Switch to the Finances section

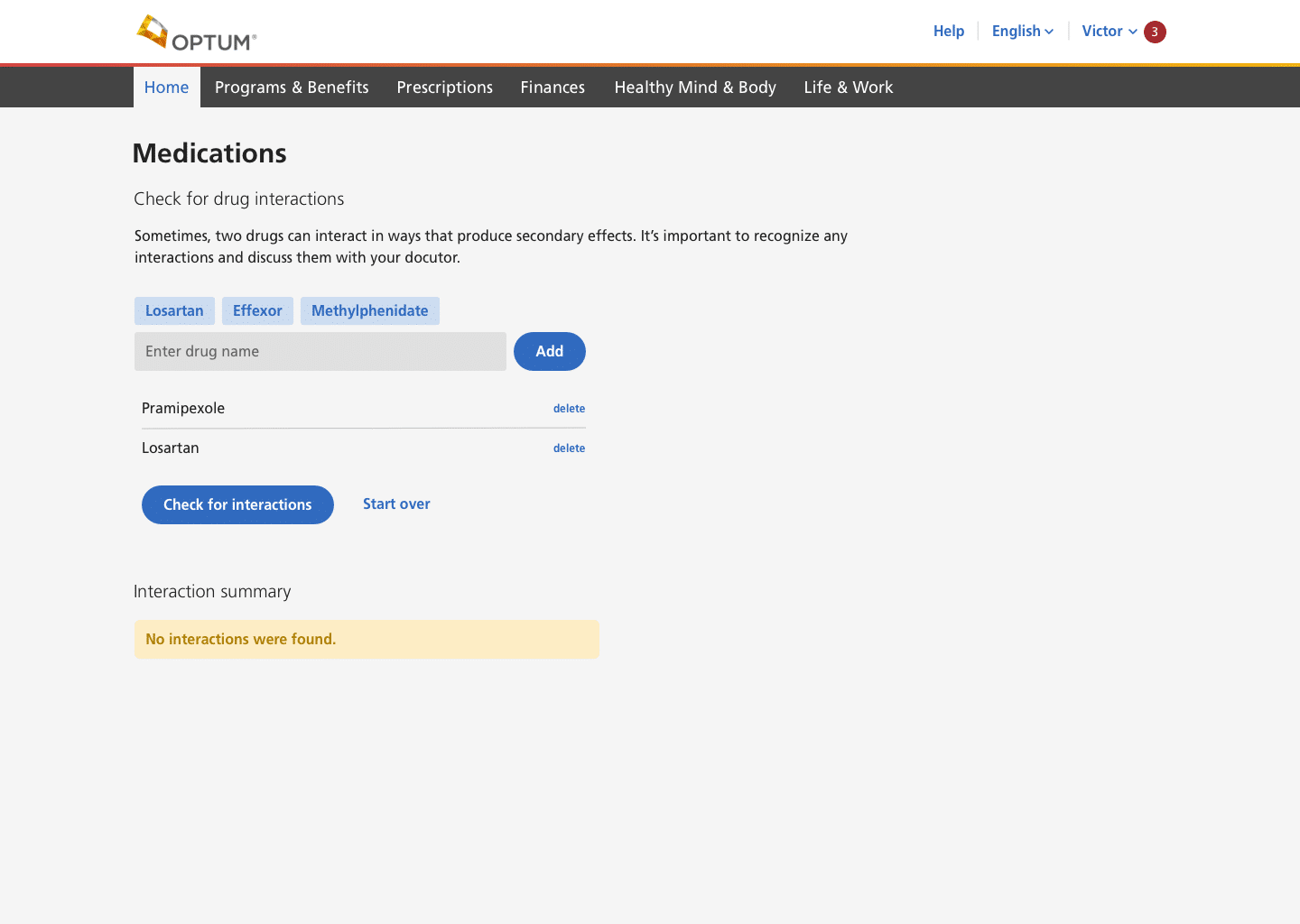(552, 88)
